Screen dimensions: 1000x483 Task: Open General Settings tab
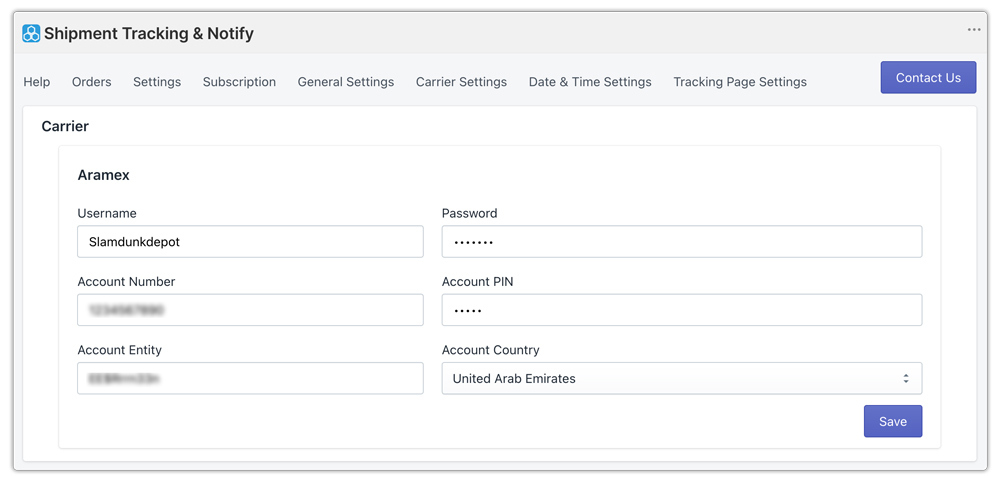pyautogui.click(x=346, y=82)
